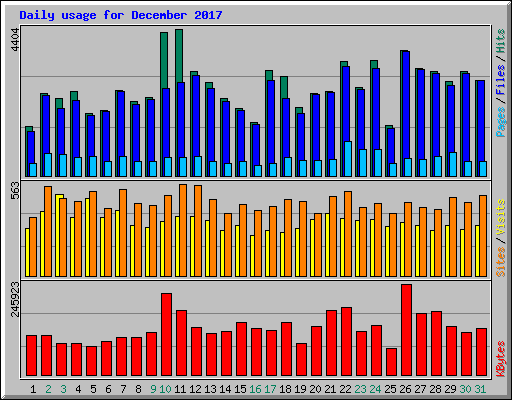Click day 8 on the x-axis
The image size is (512, 400).
(138, 389)
